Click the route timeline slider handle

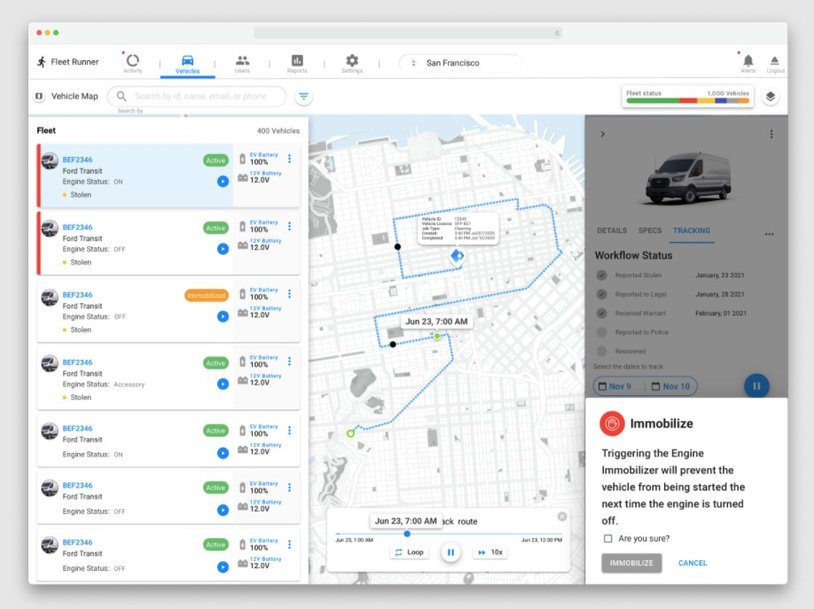[x=407, y=534]
